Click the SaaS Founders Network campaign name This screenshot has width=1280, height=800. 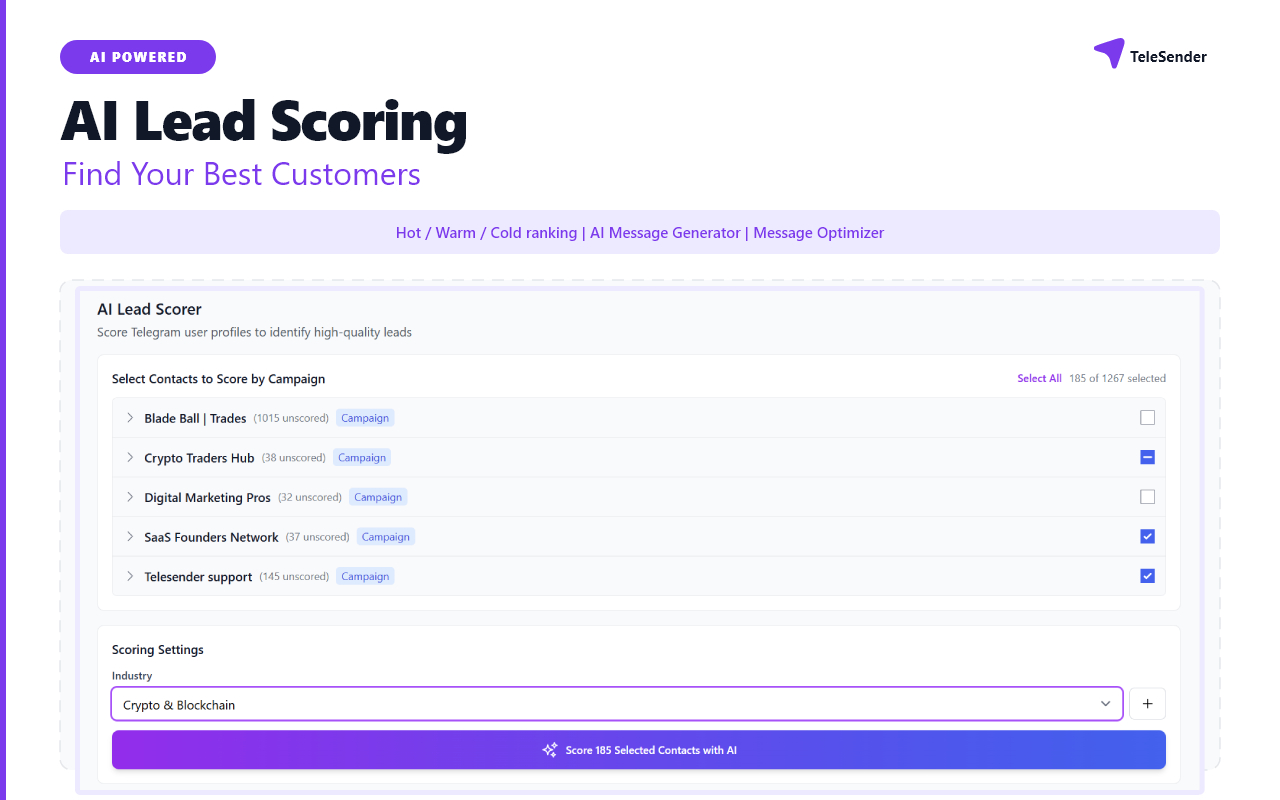point(211,537)
